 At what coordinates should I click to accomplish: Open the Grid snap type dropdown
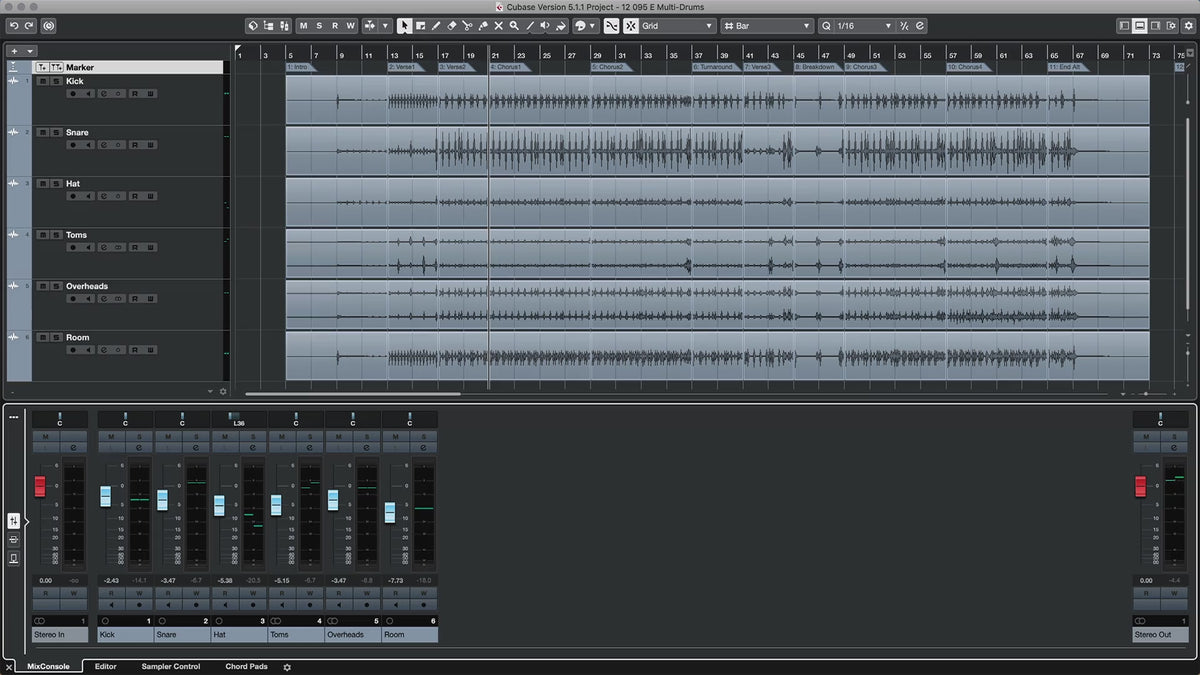[x=678, y=26]
